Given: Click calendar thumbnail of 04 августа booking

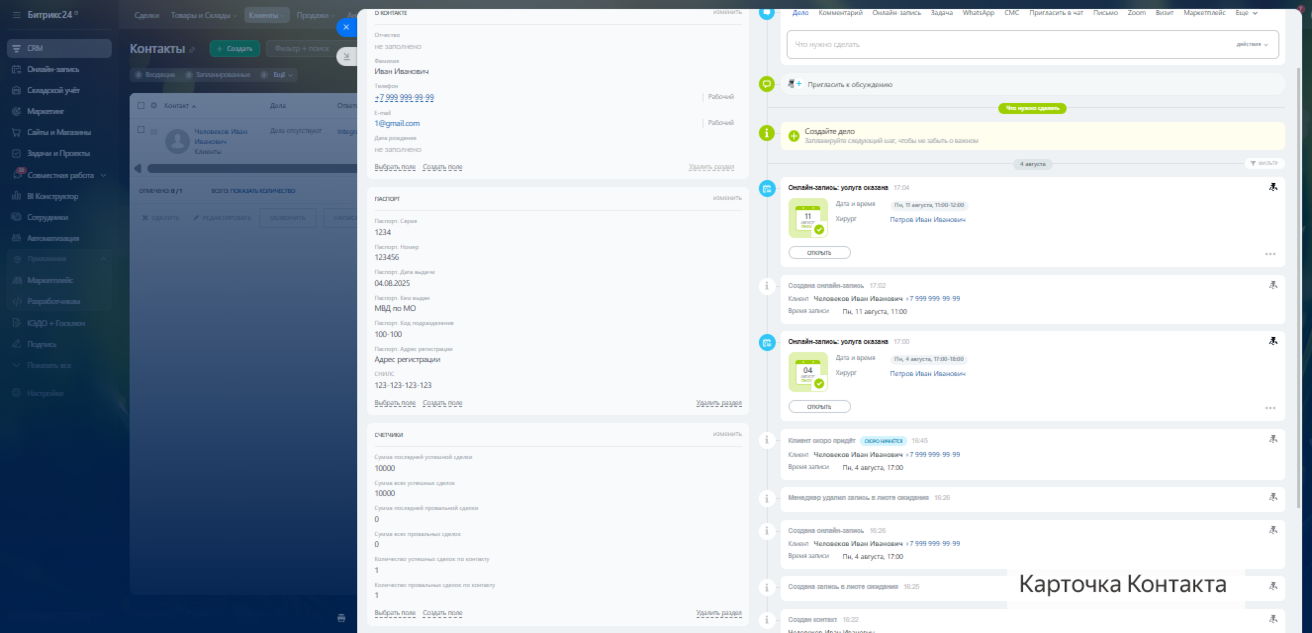Looking at the screenshot, I should (807, 371).
